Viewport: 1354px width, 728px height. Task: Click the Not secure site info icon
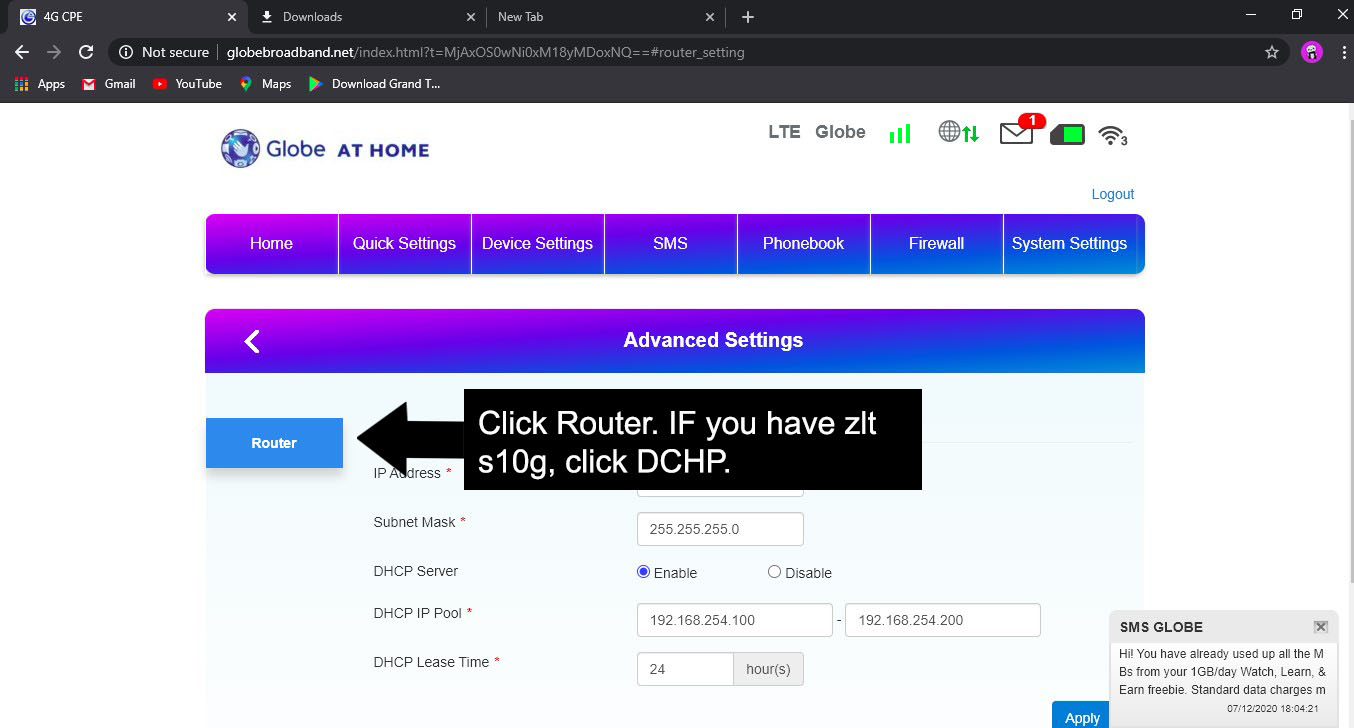[x=125, y=52]
